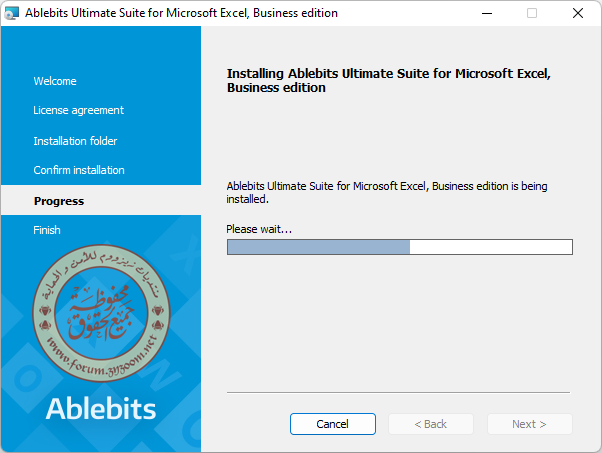Select the License agreement step
This screenshot has width=602, height=453.
(x=78, y=111)
